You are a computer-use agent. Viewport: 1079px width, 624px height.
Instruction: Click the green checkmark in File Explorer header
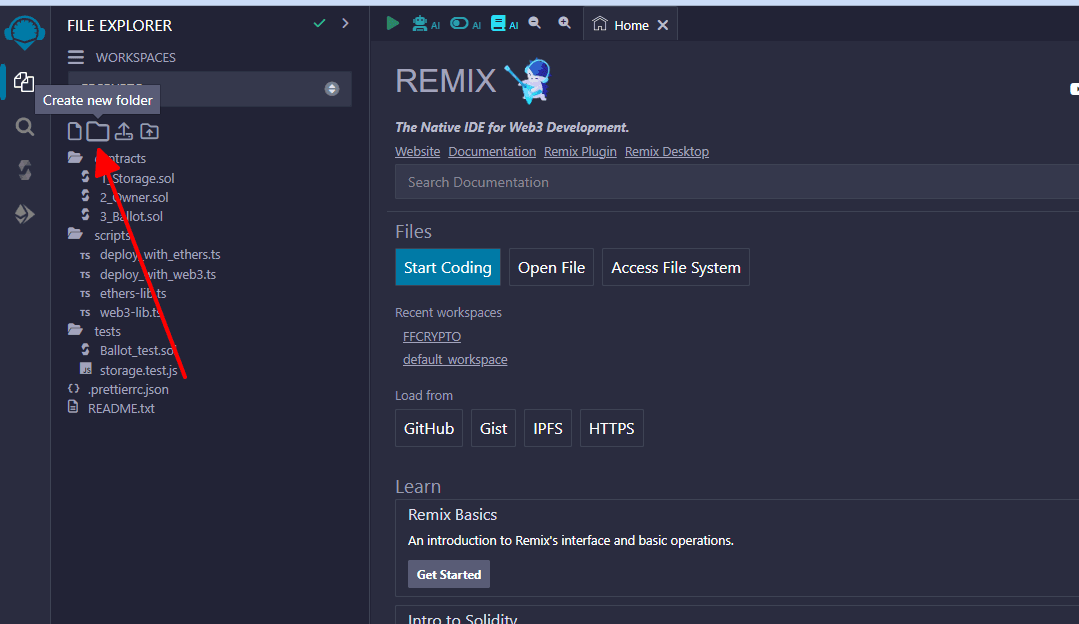(319, 24)
